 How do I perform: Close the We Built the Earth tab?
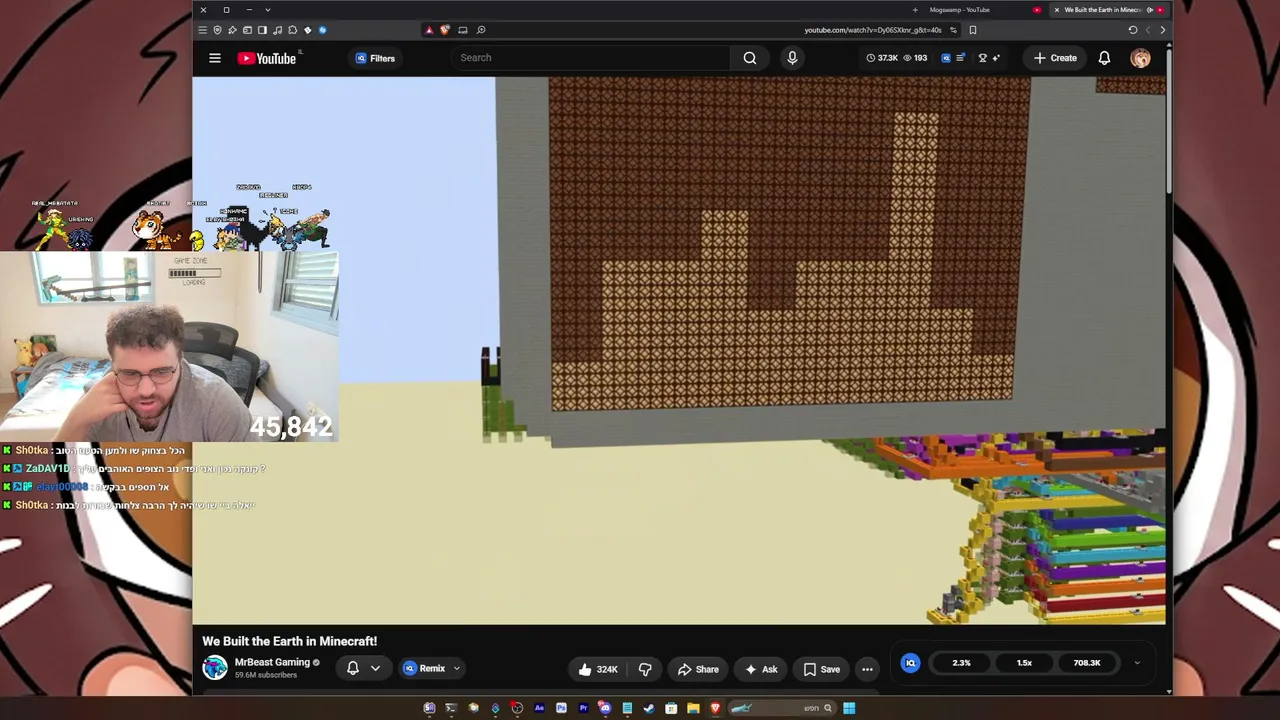pos(1057,10)
